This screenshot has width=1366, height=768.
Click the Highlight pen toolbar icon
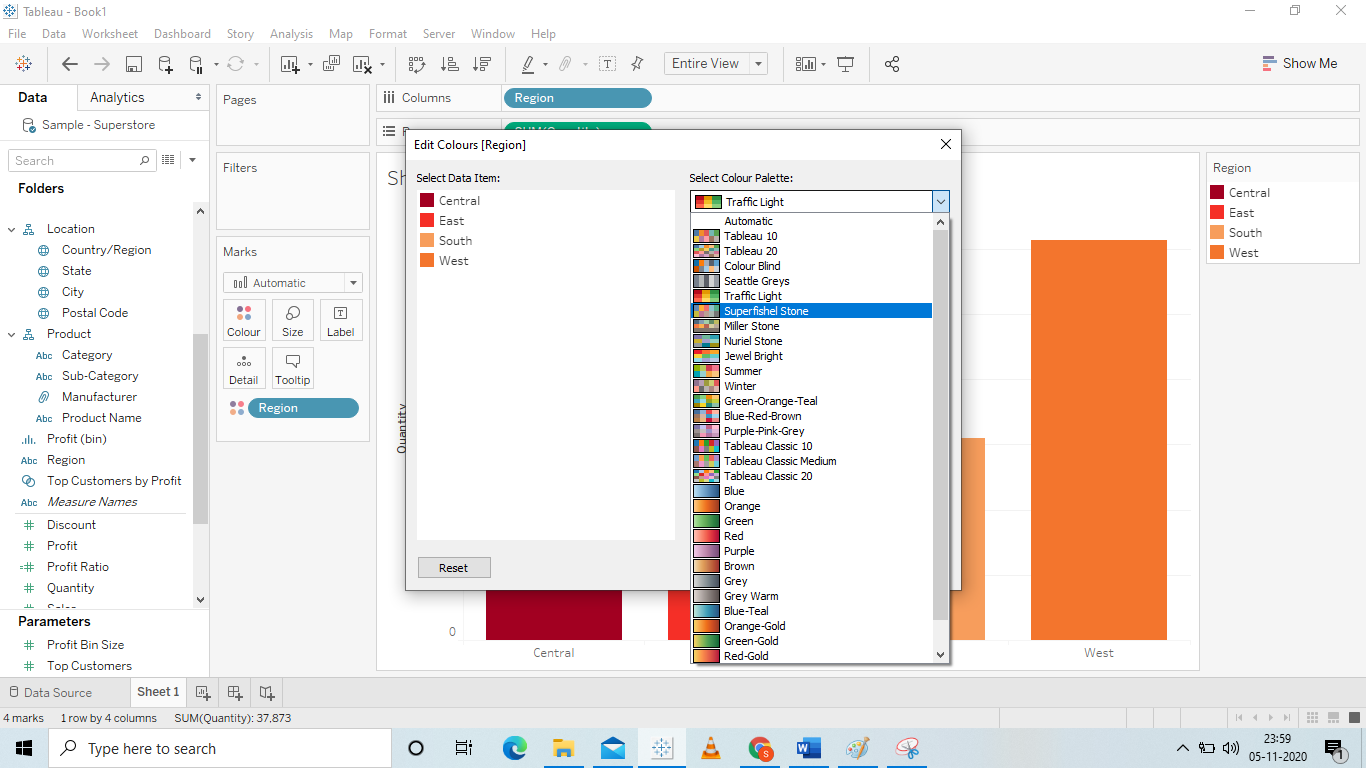point(528,64)
